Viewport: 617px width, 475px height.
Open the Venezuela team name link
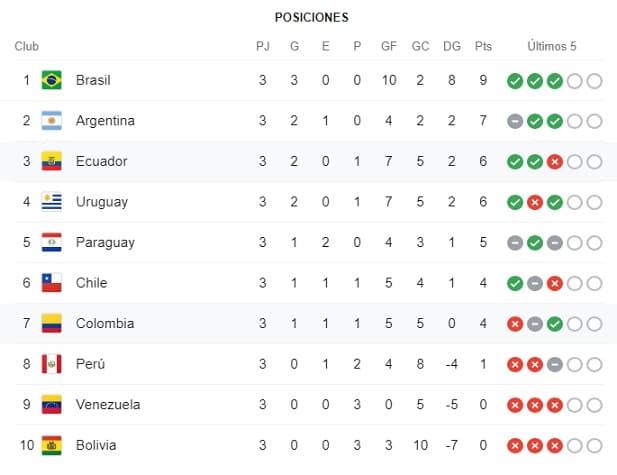click(107, 405)
